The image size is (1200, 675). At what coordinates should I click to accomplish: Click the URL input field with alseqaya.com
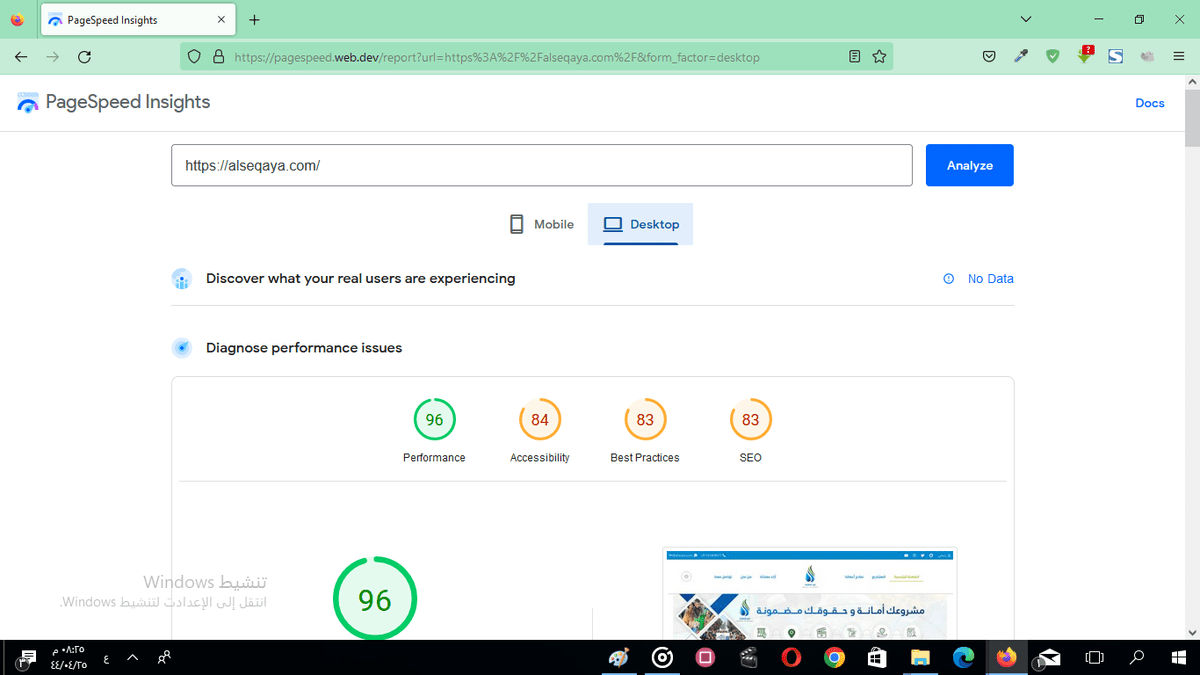click(541, 165)
